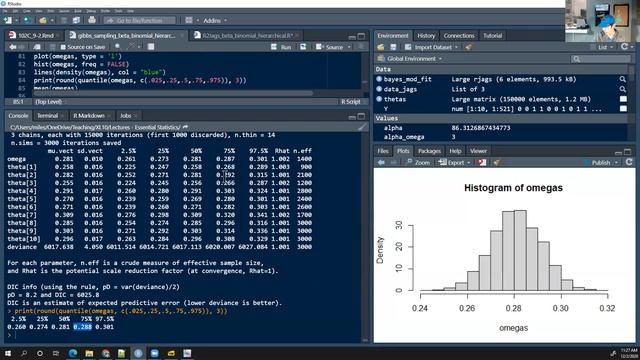This screenshot has width=640, height=360.
Task: Save the current document using the disk icon
Action: click(x=64, y=20)
